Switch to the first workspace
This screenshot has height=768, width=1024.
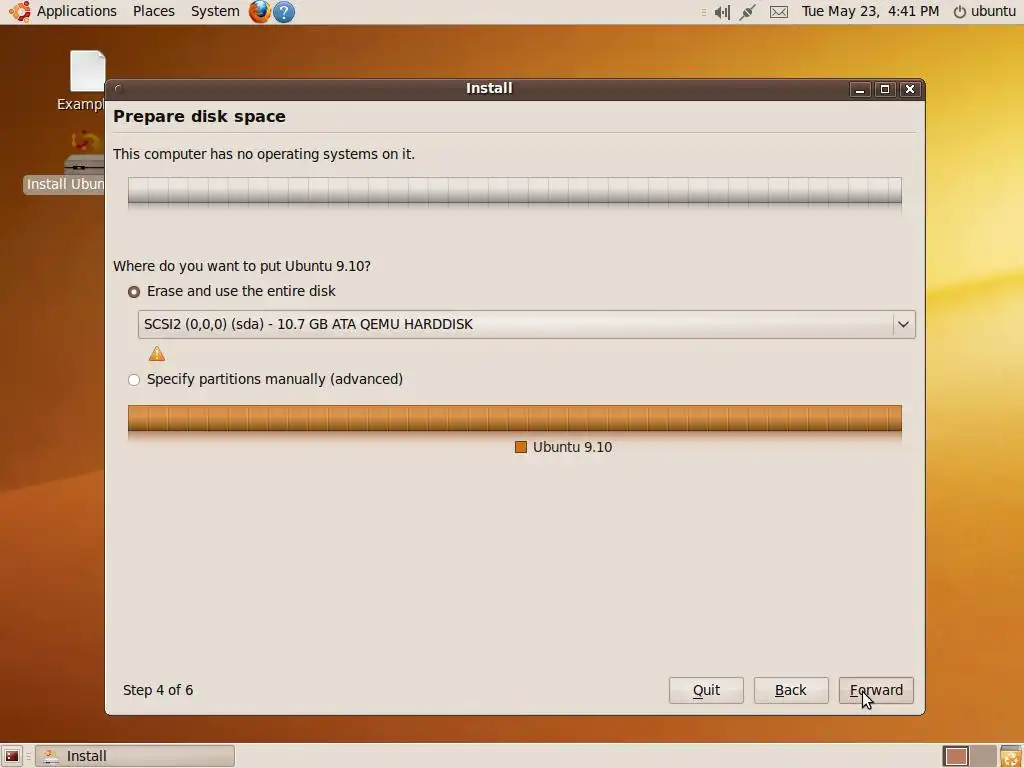(956, 756)
